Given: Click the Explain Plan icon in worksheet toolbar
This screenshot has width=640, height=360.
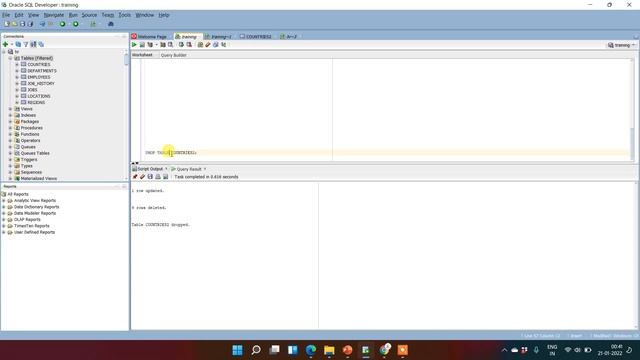Looking at the screenshot, I should (x=150, y=44).
